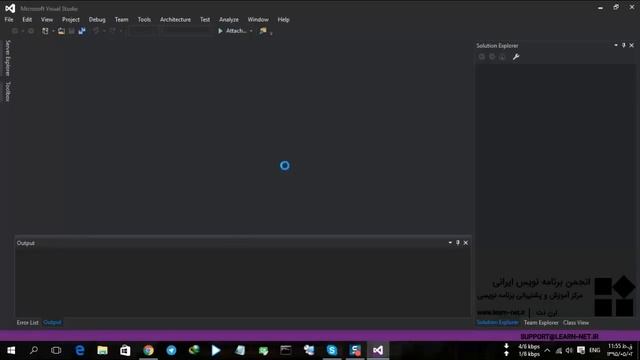This screenshot has height=360, width=640.
Task: Open the Architecture menu
Action: coord(175,20)
